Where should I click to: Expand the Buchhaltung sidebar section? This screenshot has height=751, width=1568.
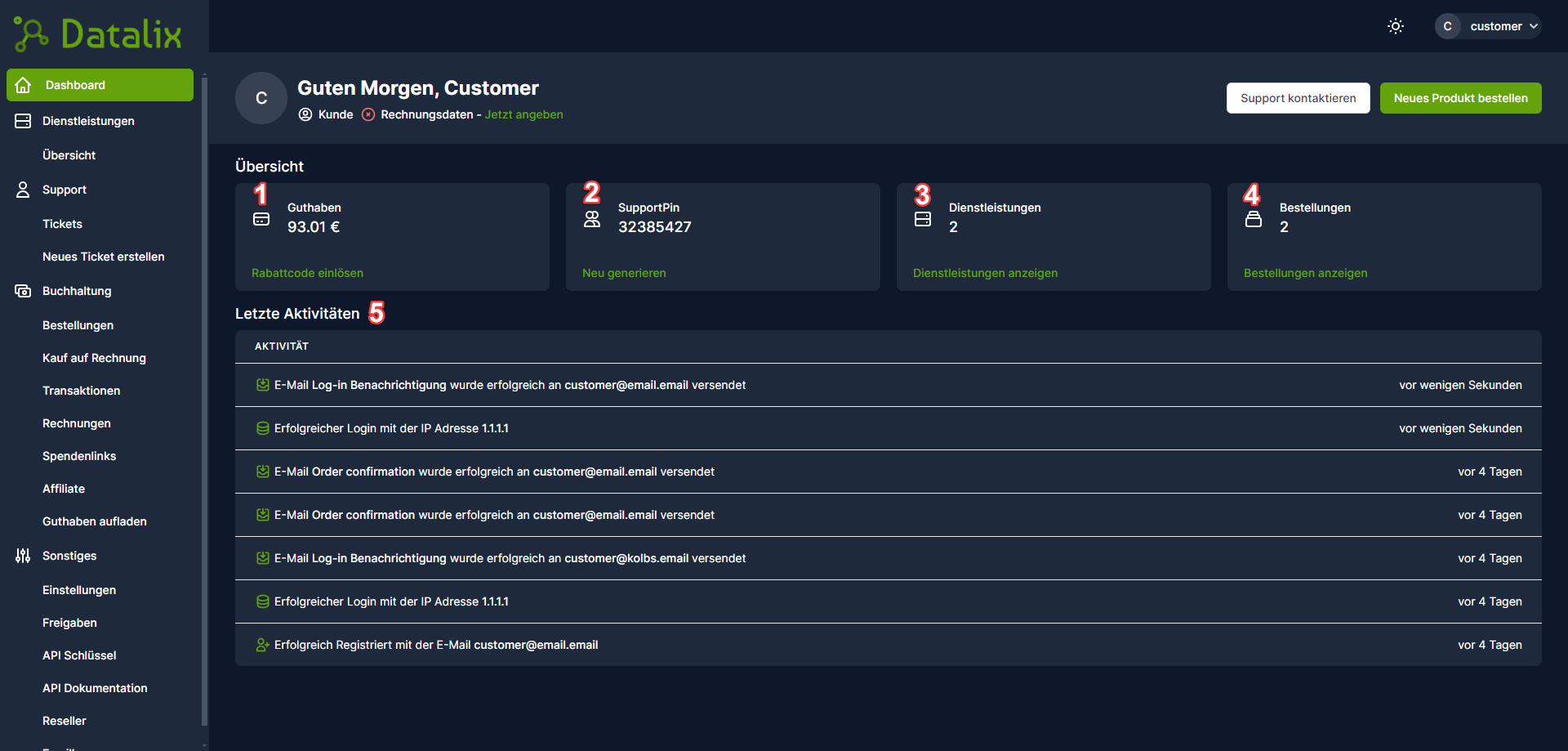[77, 291]
